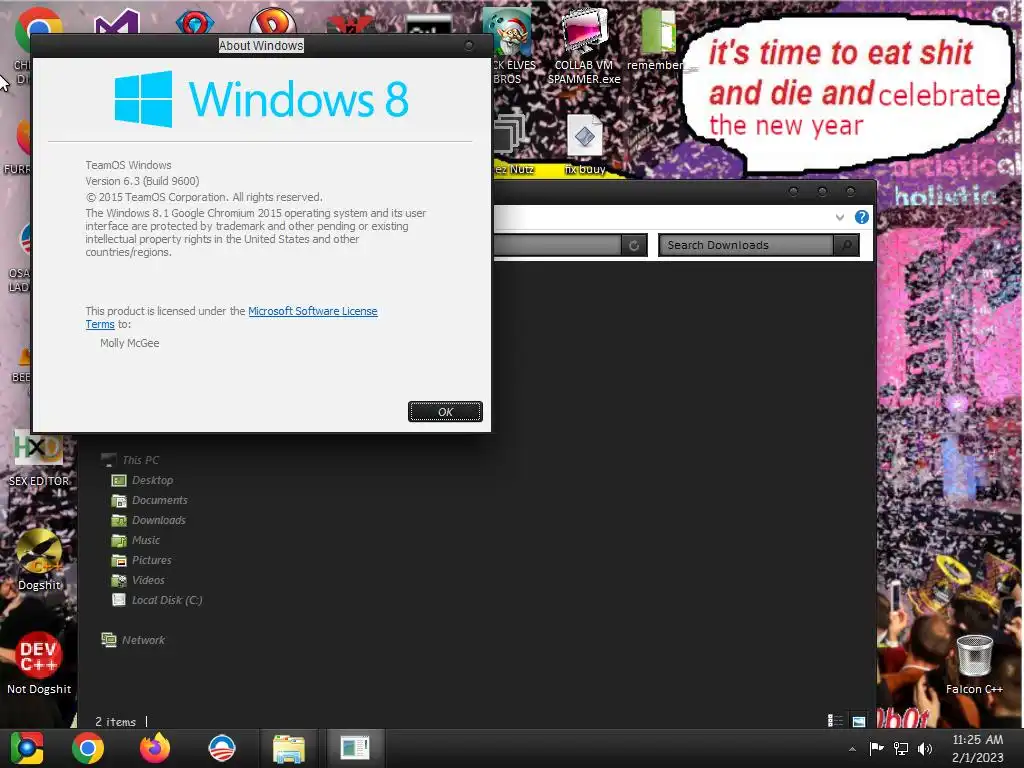Click OK in About Windows dialog
Viewport: 1024px width, 768px height.
pos(445,412)
